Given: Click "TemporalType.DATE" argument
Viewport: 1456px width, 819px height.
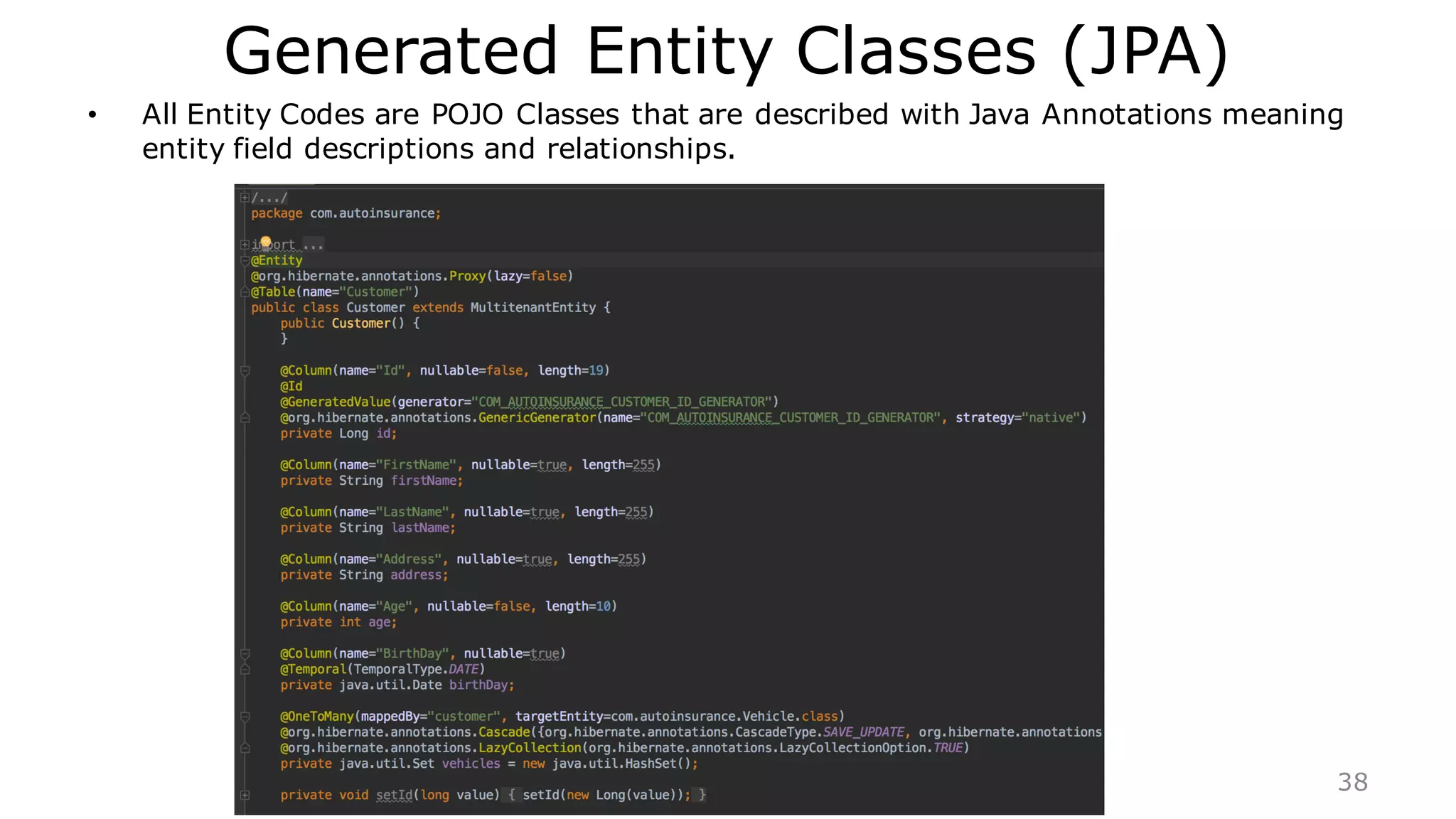Looking at the screenshot, I should 416,670.
